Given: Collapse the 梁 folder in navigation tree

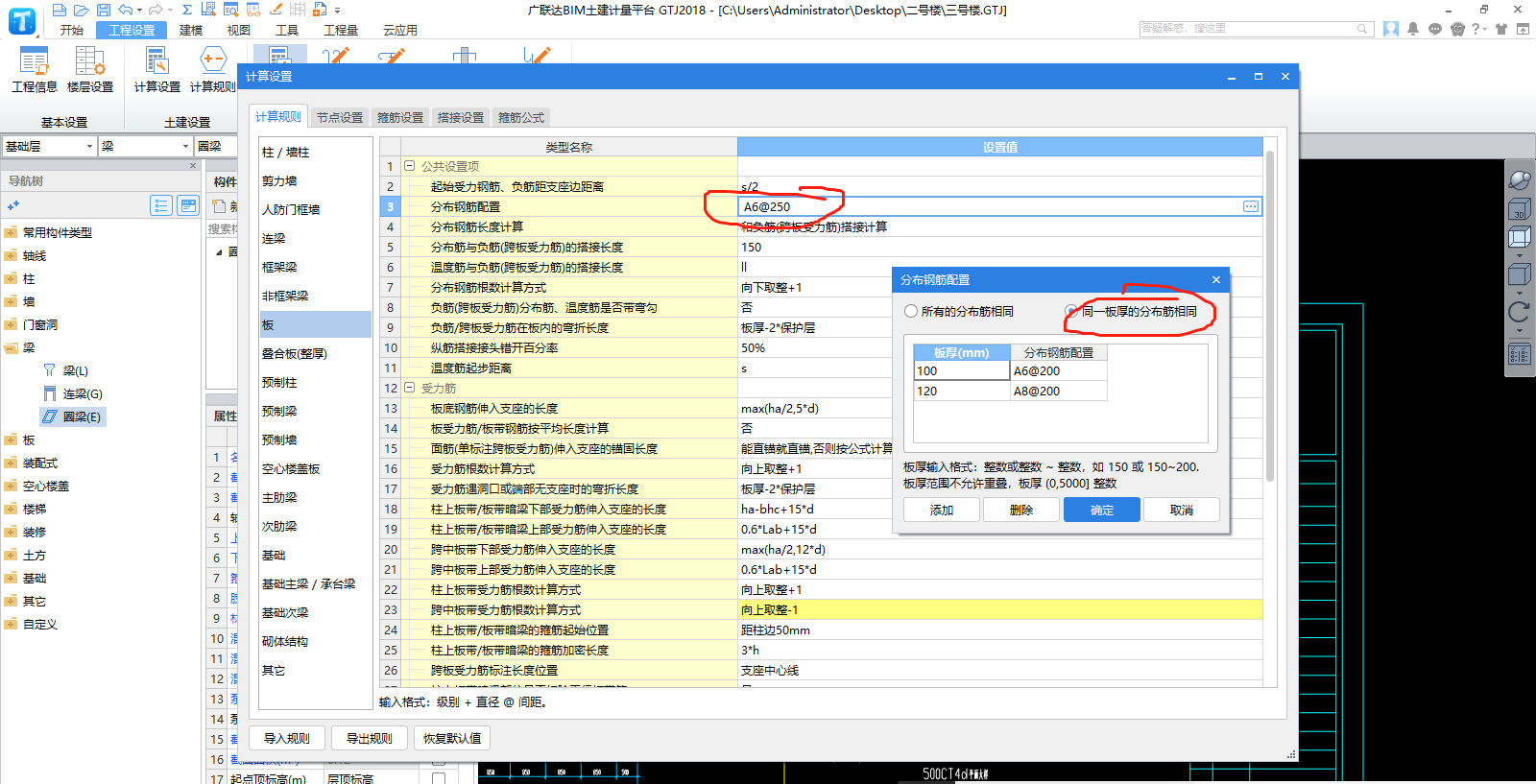Looking at the screenshot, I should (12, 347).
